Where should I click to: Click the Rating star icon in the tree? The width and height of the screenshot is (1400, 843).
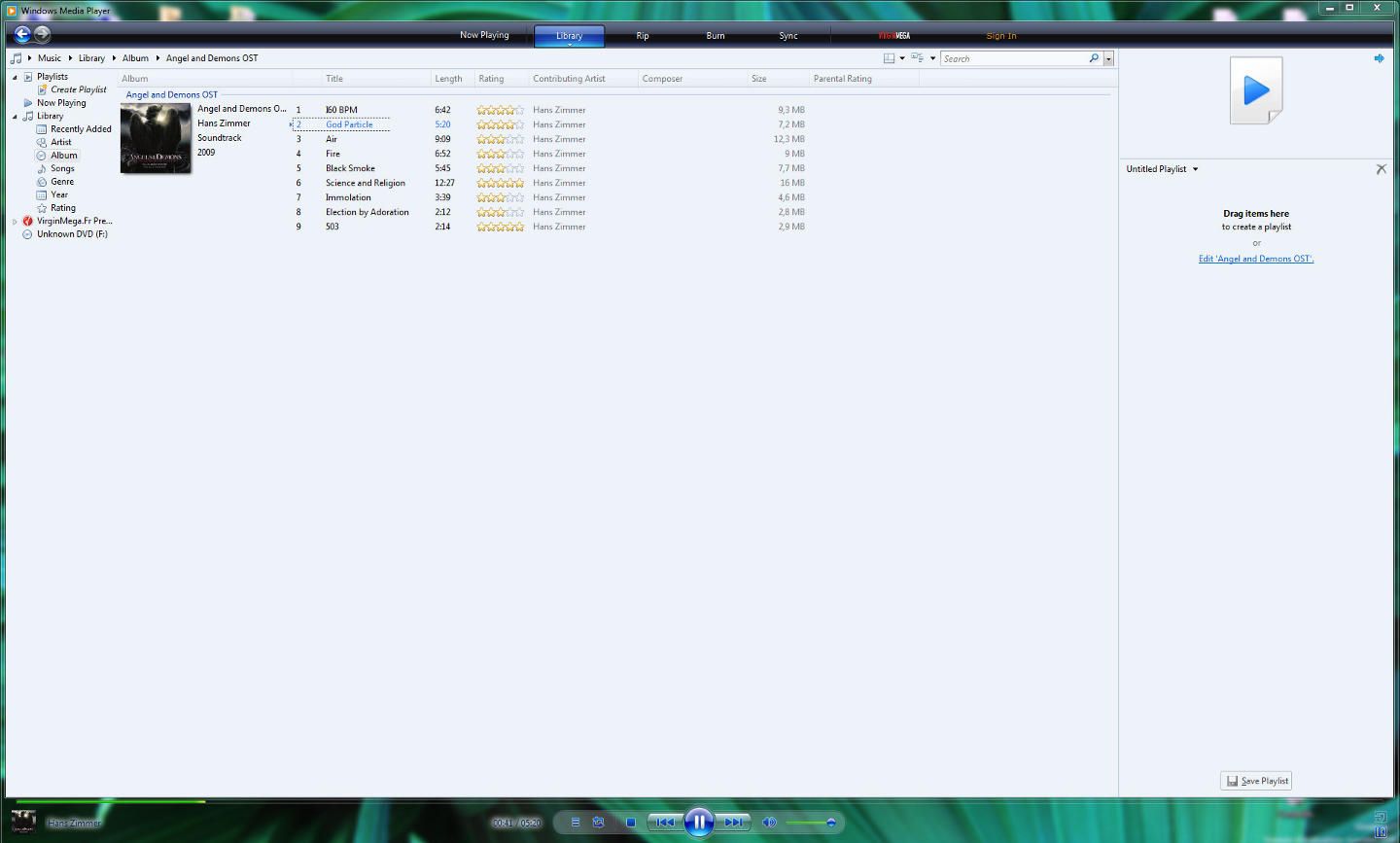(x=42, y=208)
